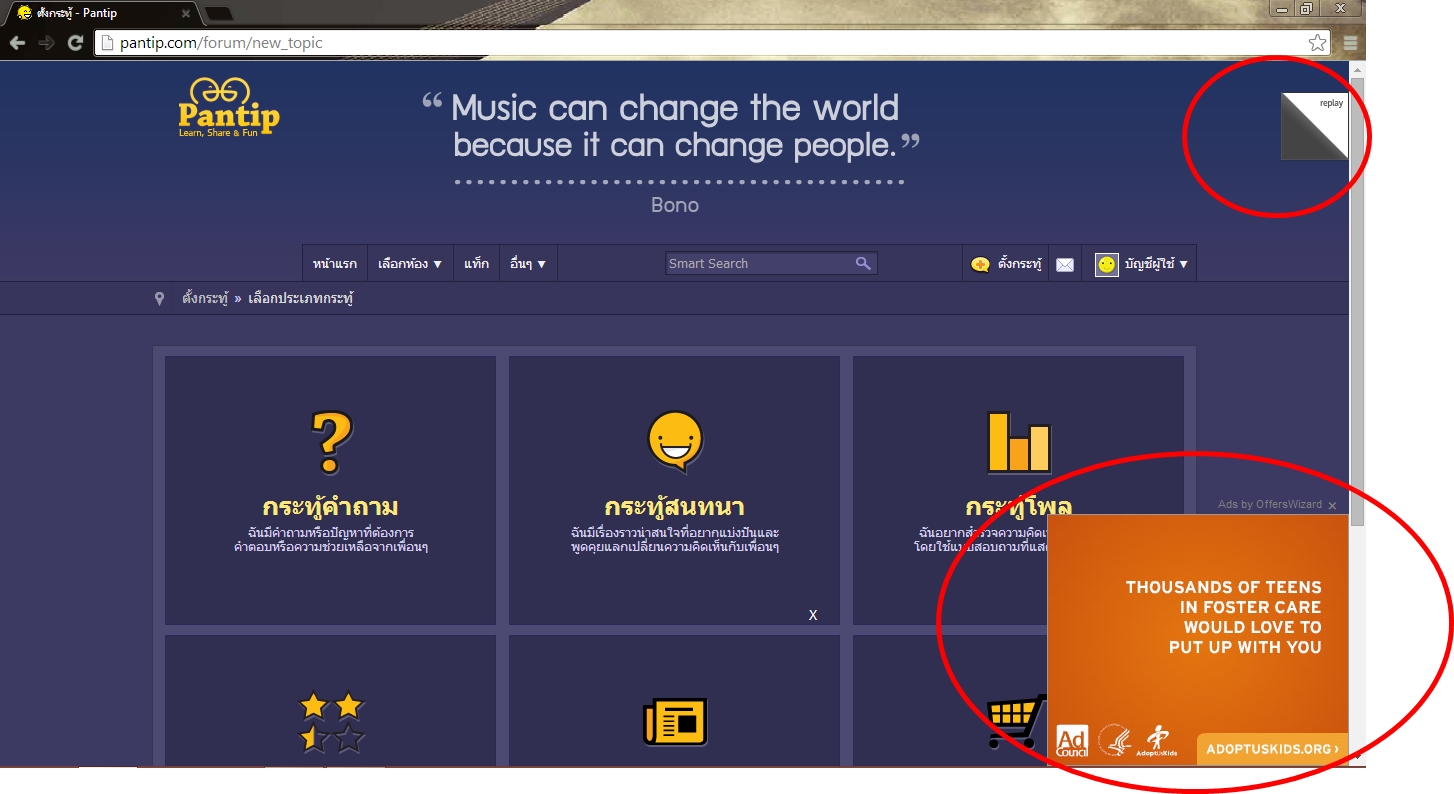This screenshot has height=794, width=1454.
Task: Select the poll bar chart icon
Action: click(x=1018, y=442)
